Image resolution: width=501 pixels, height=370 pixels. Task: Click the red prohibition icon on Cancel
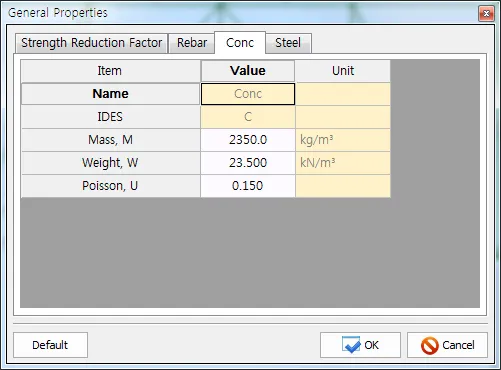430,345
